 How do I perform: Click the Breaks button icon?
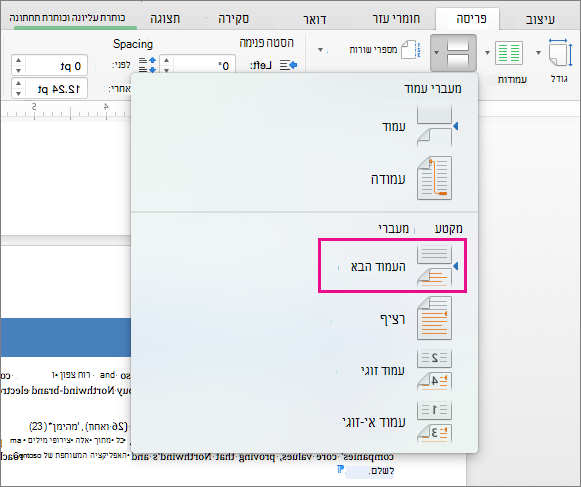pos(458,52)
